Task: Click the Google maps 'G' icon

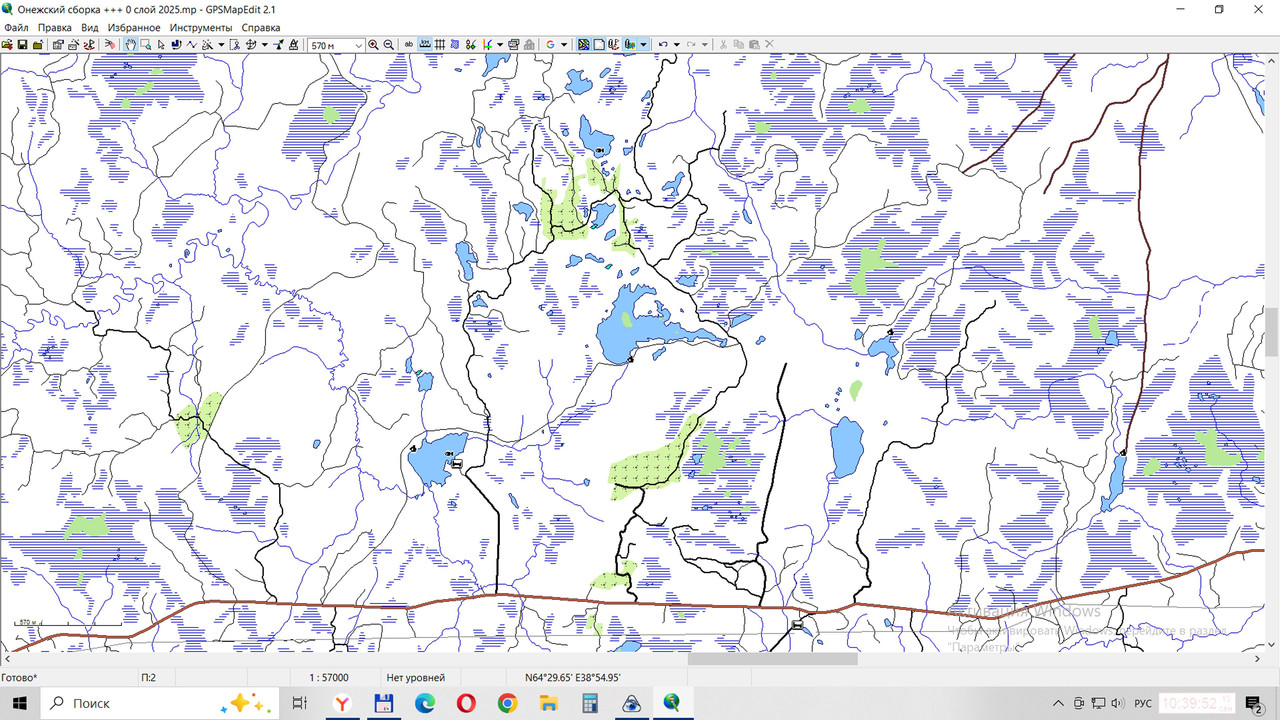Action: (x=550, y=45)
